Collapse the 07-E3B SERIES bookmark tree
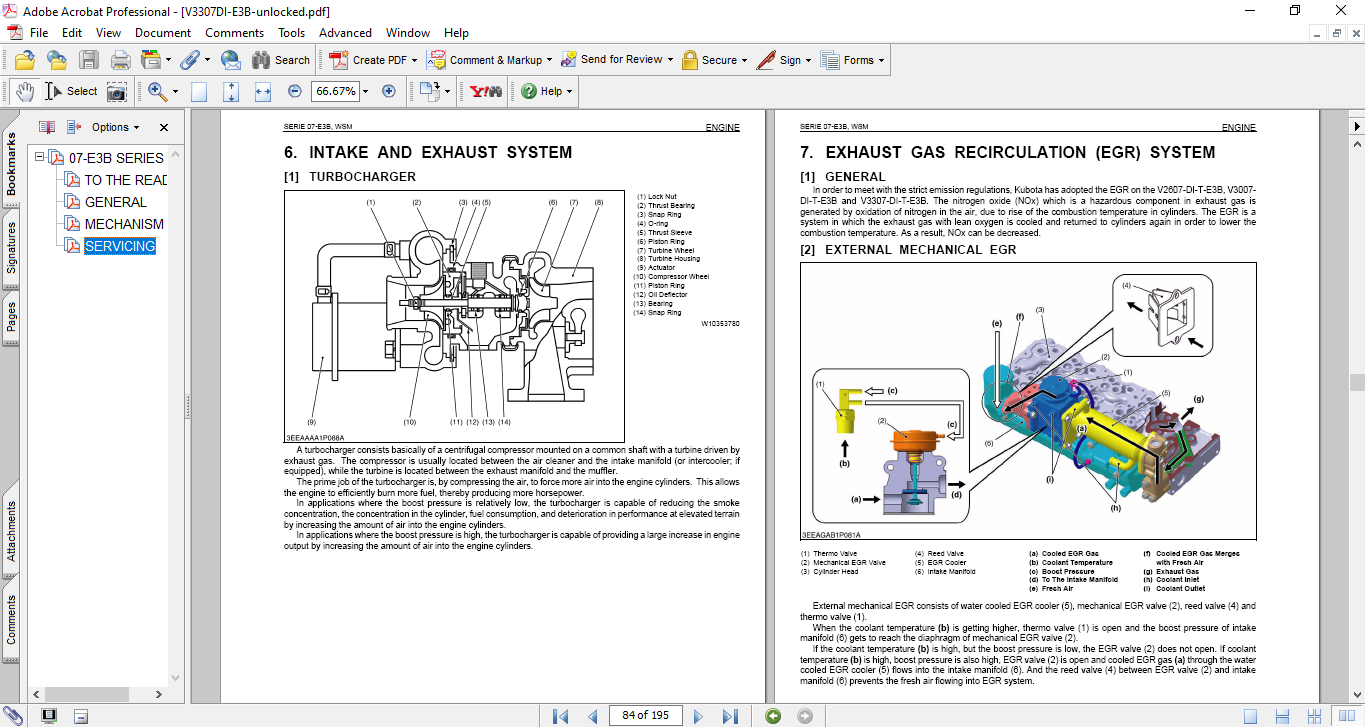The height and width of the screenshot is (727, 1365). tap(39, 158)
